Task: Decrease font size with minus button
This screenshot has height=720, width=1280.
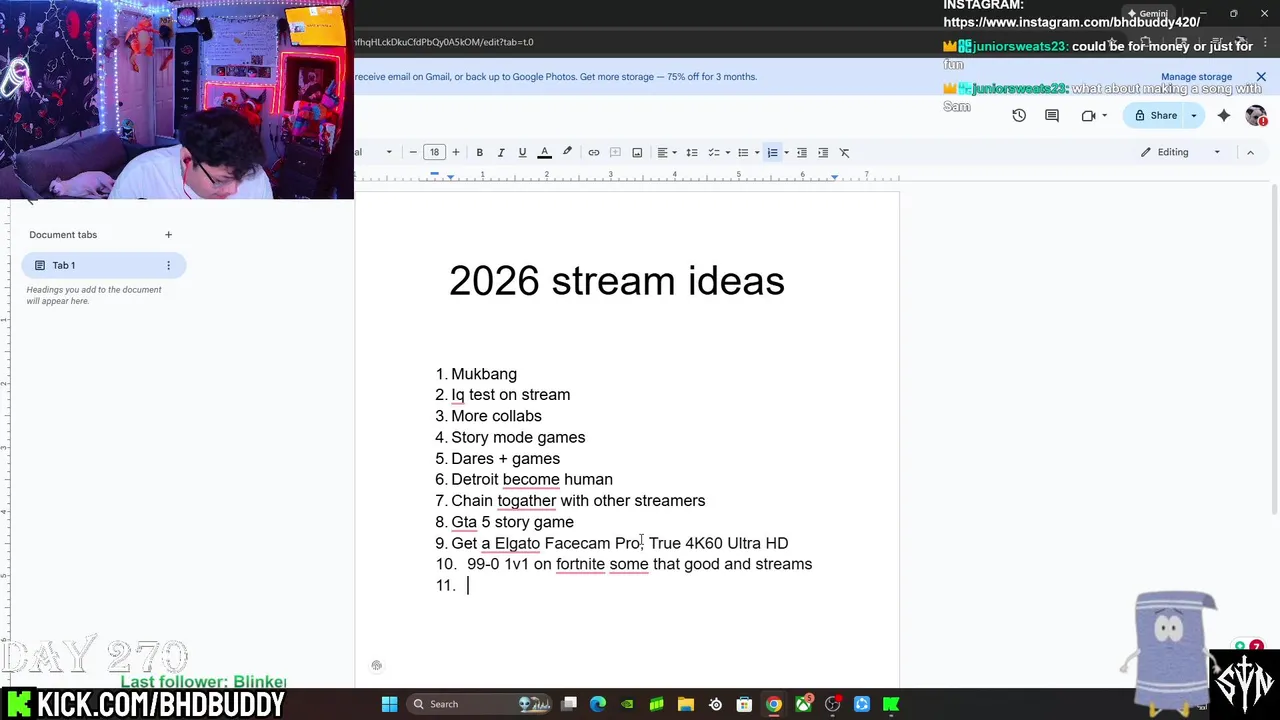Action: (x=413, y=152)
